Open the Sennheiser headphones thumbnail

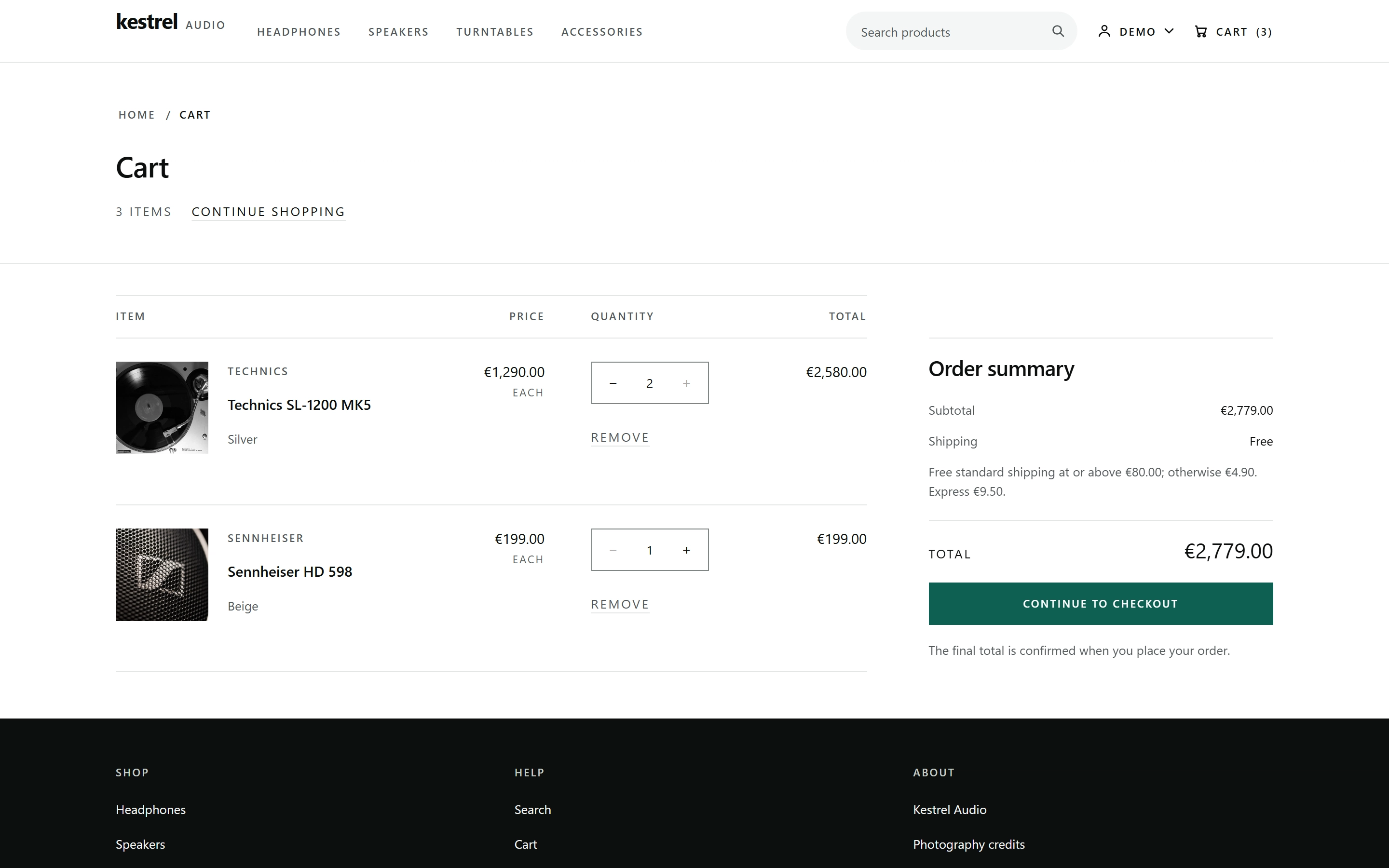(x=162, y=575)
